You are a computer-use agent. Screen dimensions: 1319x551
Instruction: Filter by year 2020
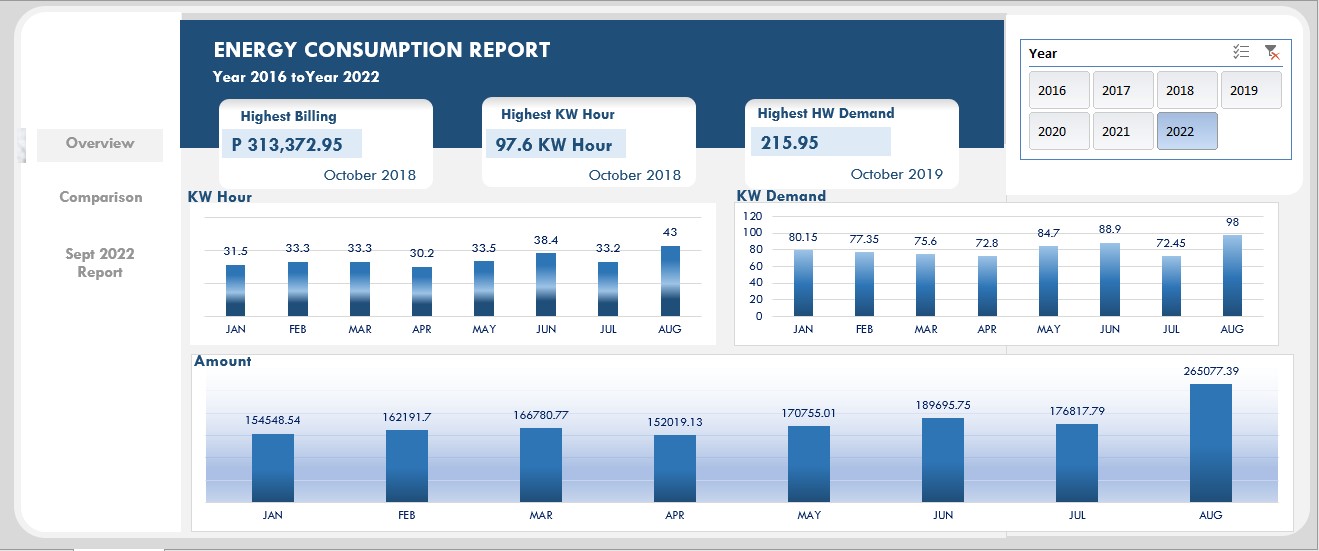[x=1059, y=131]
